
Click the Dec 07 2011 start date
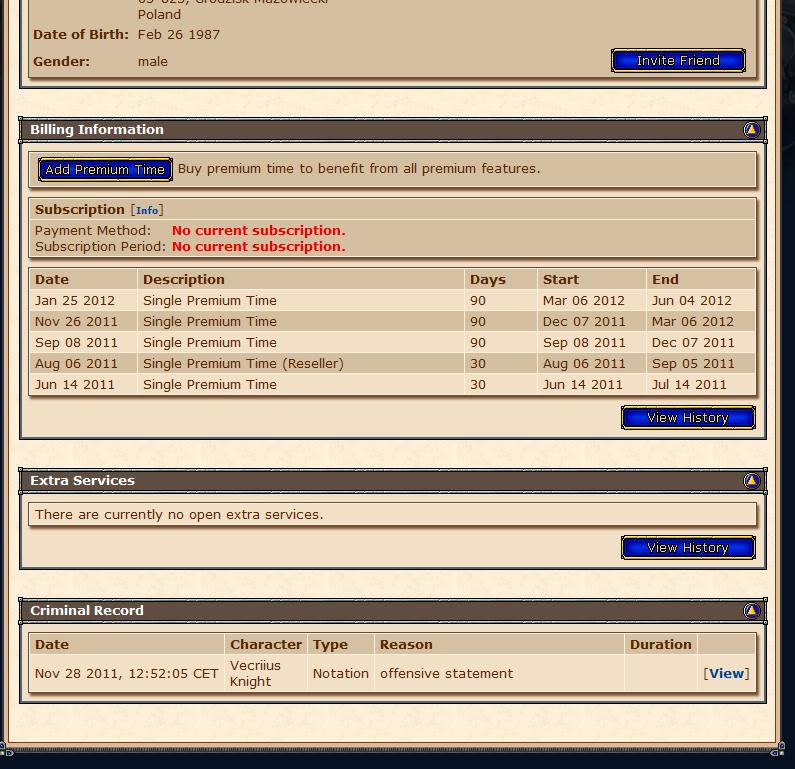(x=584, y=321)
